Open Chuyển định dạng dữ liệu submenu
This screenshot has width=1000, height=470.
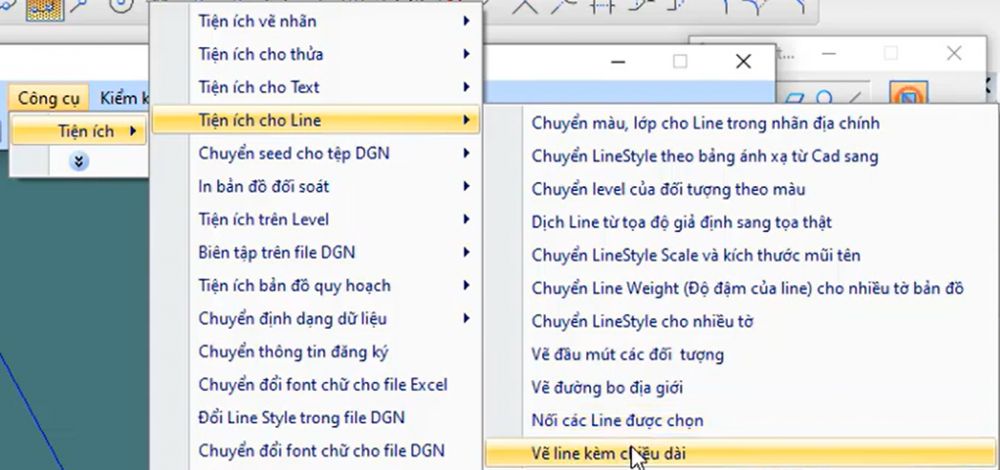coord(316,318)
